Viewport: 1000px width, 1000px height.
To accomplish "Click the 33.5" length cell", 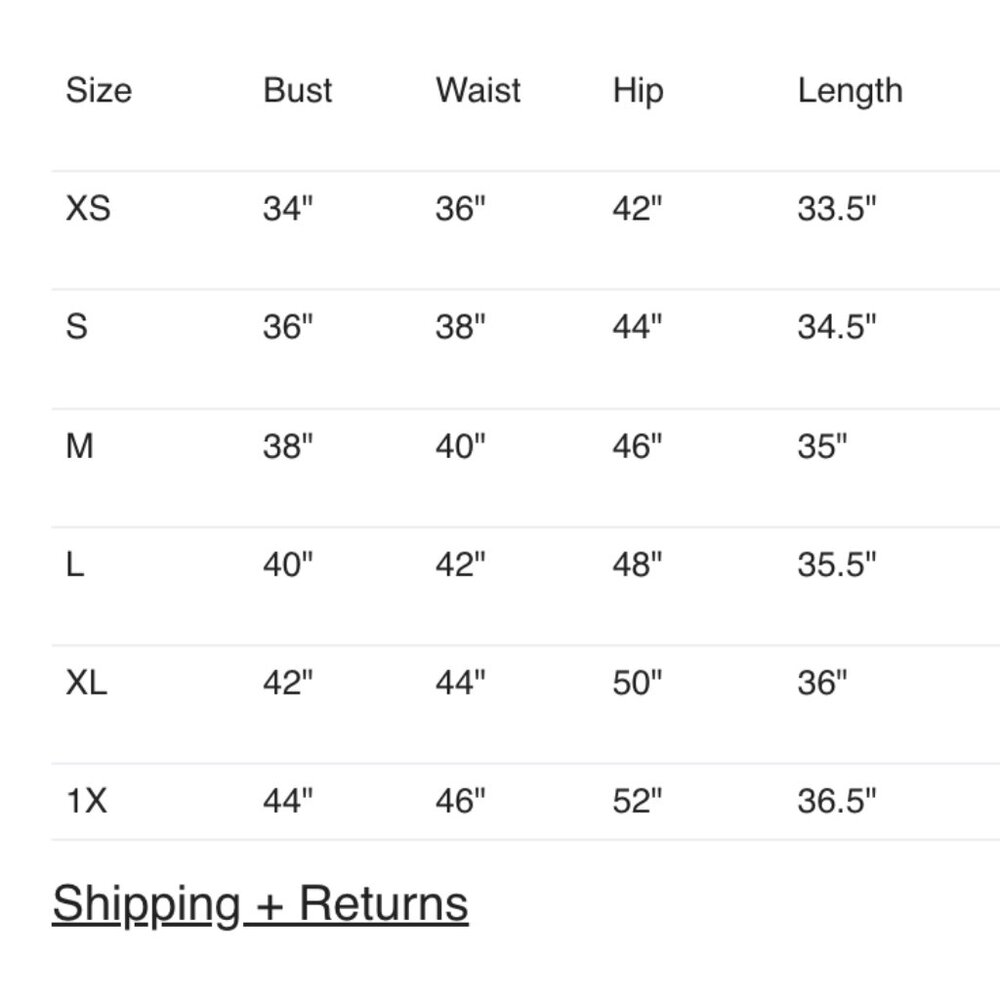I will (837, 208).
